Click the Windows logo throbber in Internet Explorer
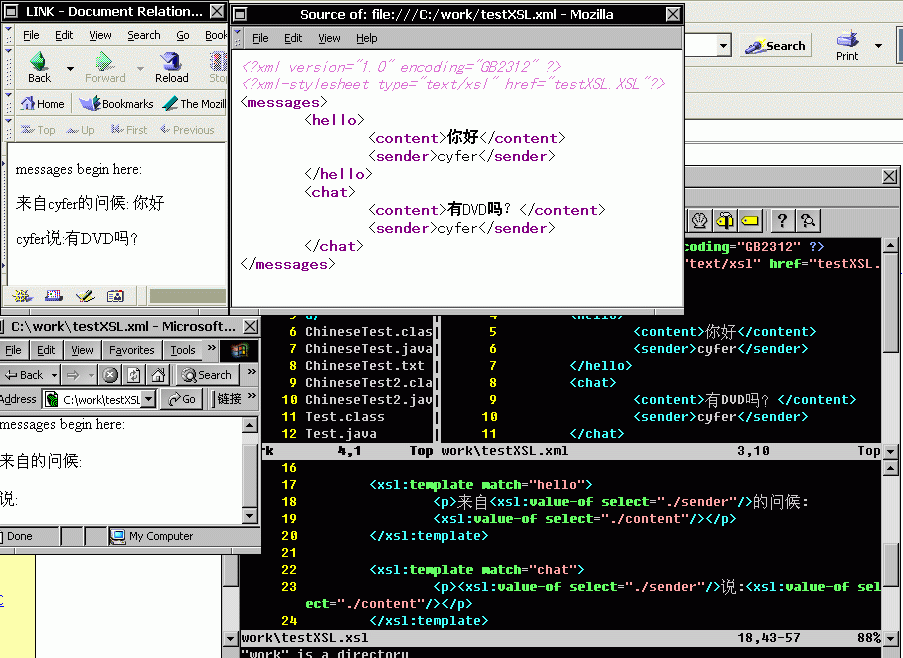This screenshot has width=903, height=658. coord(239,350)
